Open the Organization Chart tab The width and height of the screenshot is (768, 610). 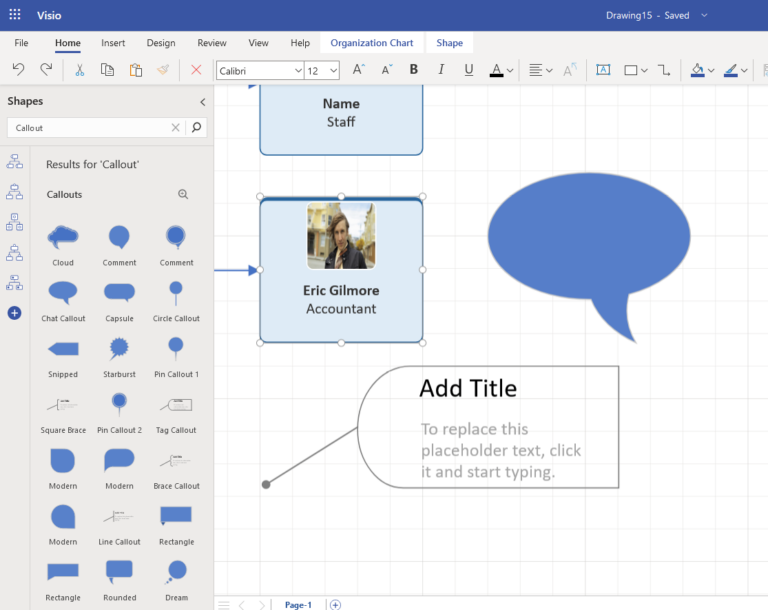click(x=371, y=43)
